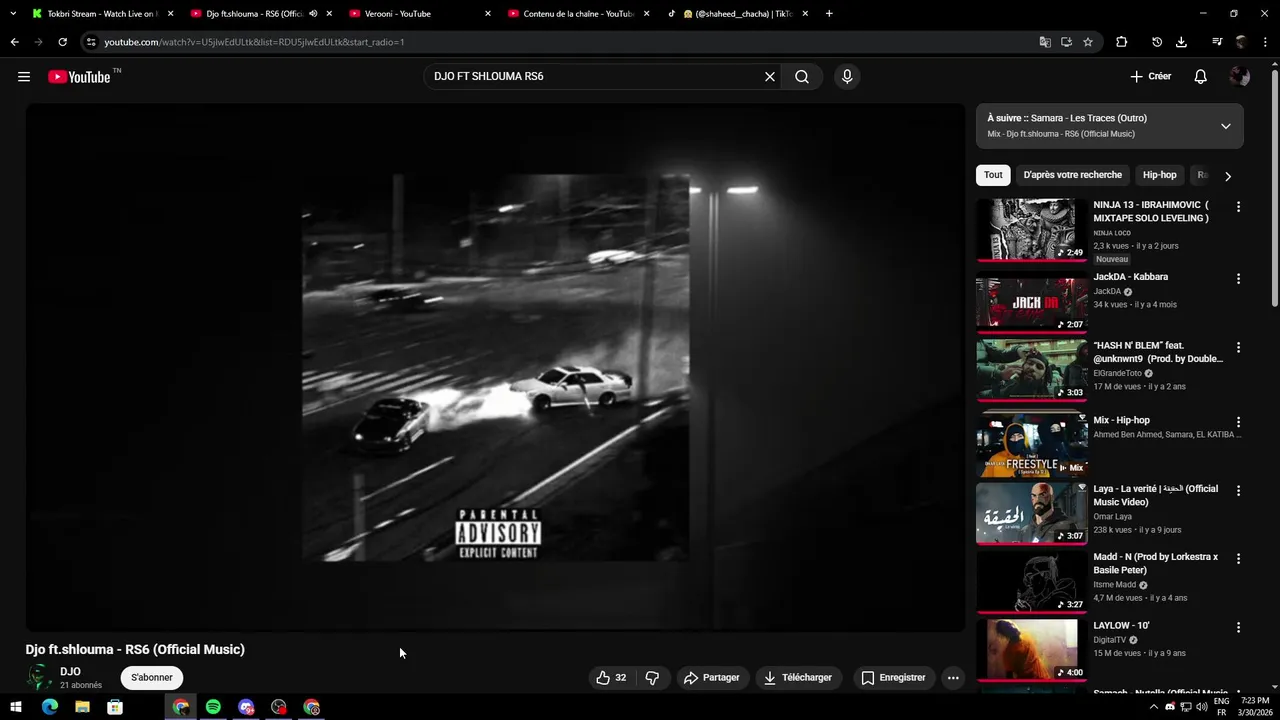The height and width of the screenshot is (720, 1280).
Task: Open Laya - La verité video thumbnail
Action: coord(1032,513)
